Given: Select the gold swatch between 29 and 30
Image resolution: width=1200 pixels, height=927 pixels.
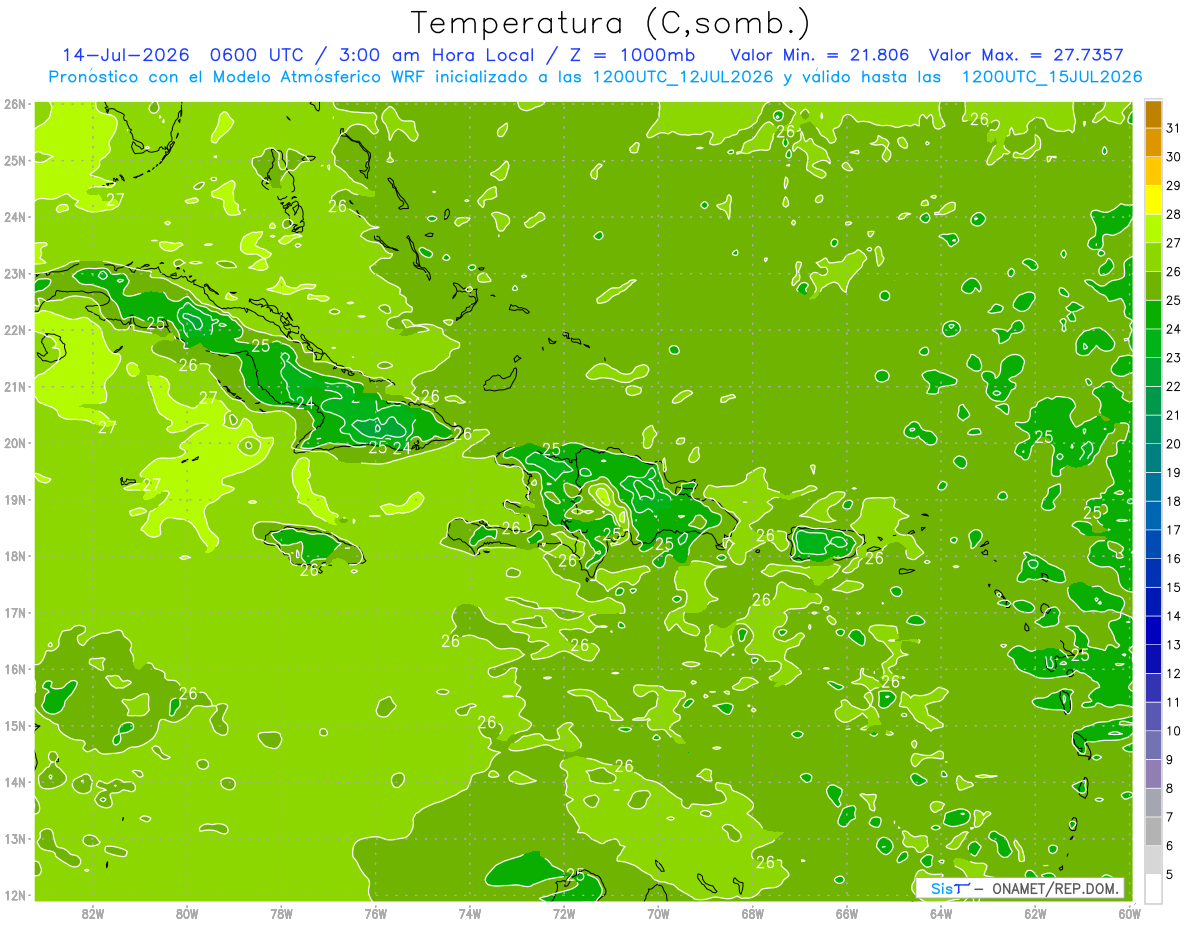Looking at the screenshot, I should click(x=1153, y=172).
